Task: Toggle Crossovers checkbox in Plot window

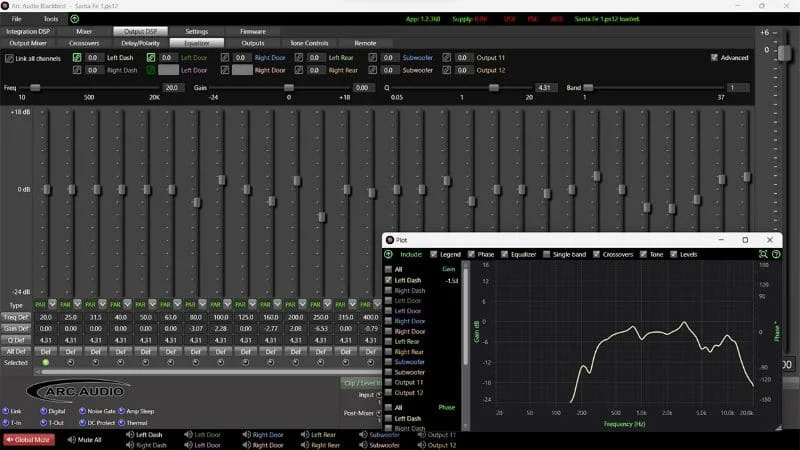Action: pyautogui.click(x=596, y=254)
